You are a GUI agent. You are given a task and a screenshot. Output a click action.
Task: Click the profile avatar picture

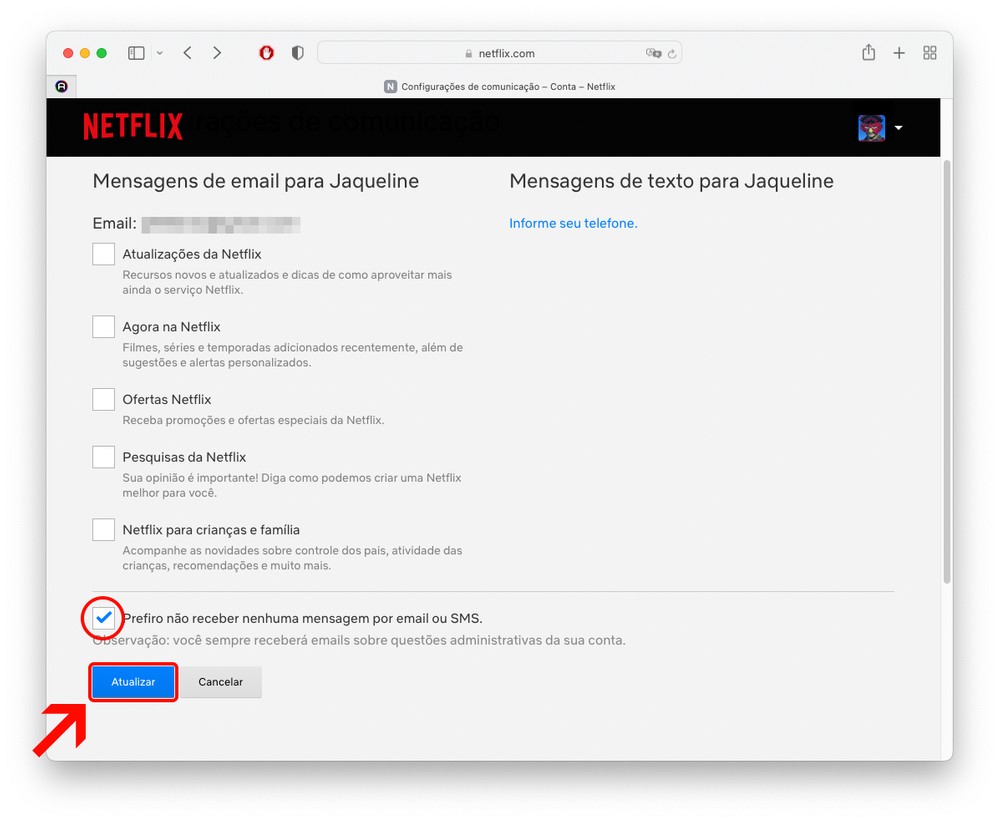click(x=871, y=128)
